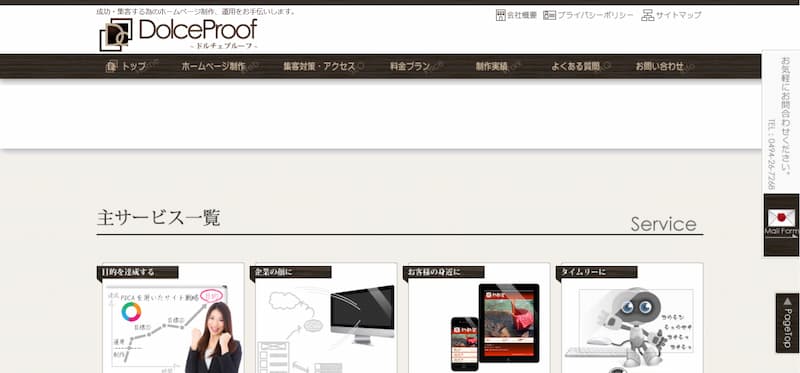
Task: Open the サイトマップ link
Action: (x=679, y=15)
